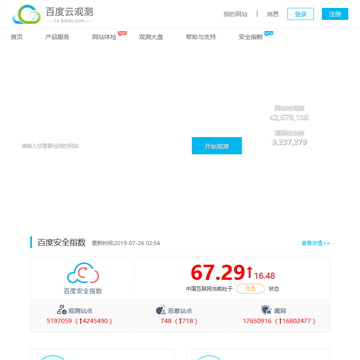Click the 百度安全指数 section heading
The image size is (360, 360).
[61, 242]
